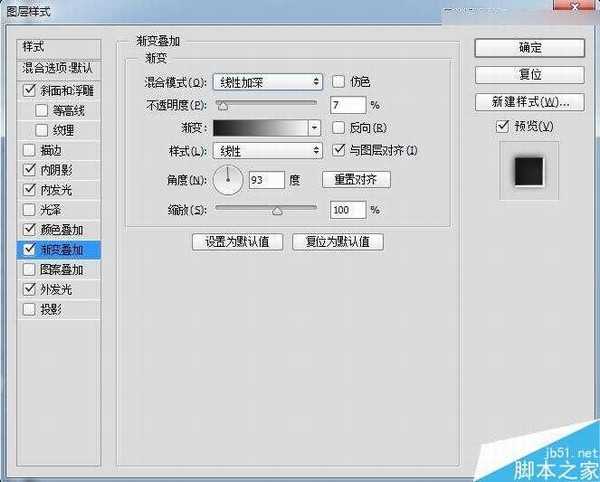Select 混合选项:默认 in the styles list

[58, 68]
